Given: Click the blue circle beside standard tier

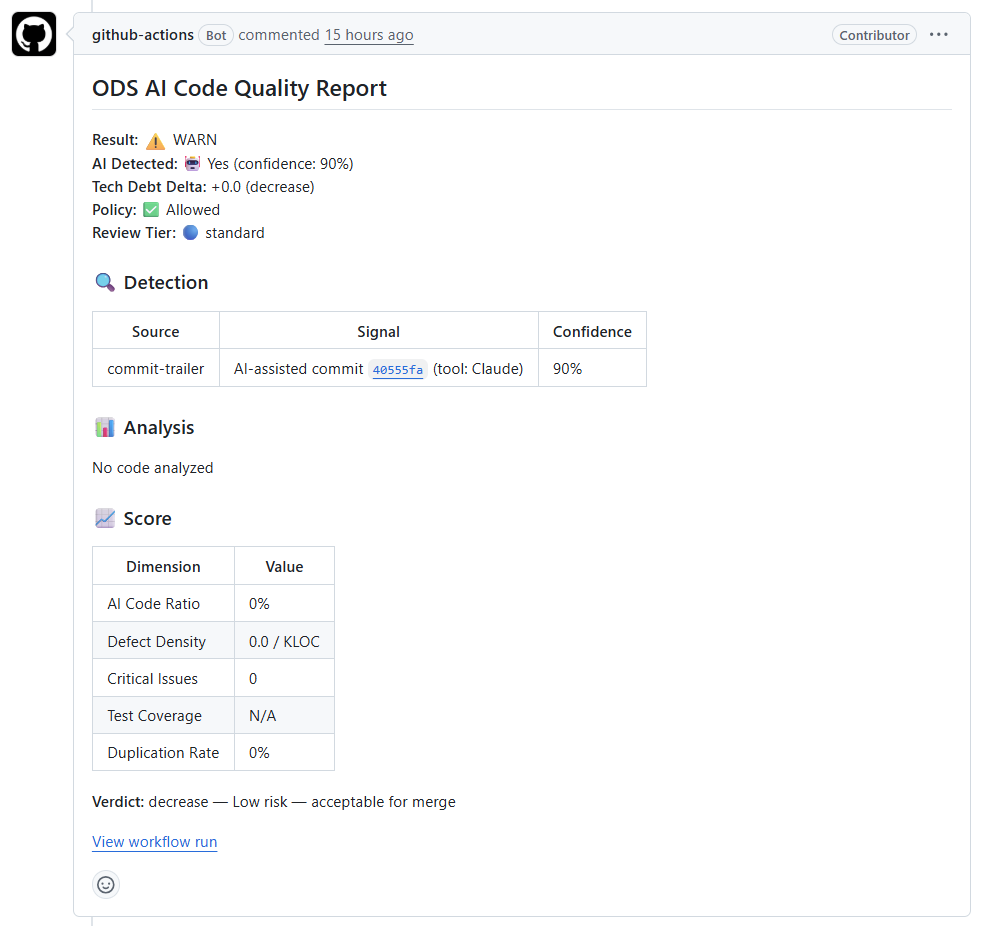Looking at the screenshot, I should pos(190,233).
